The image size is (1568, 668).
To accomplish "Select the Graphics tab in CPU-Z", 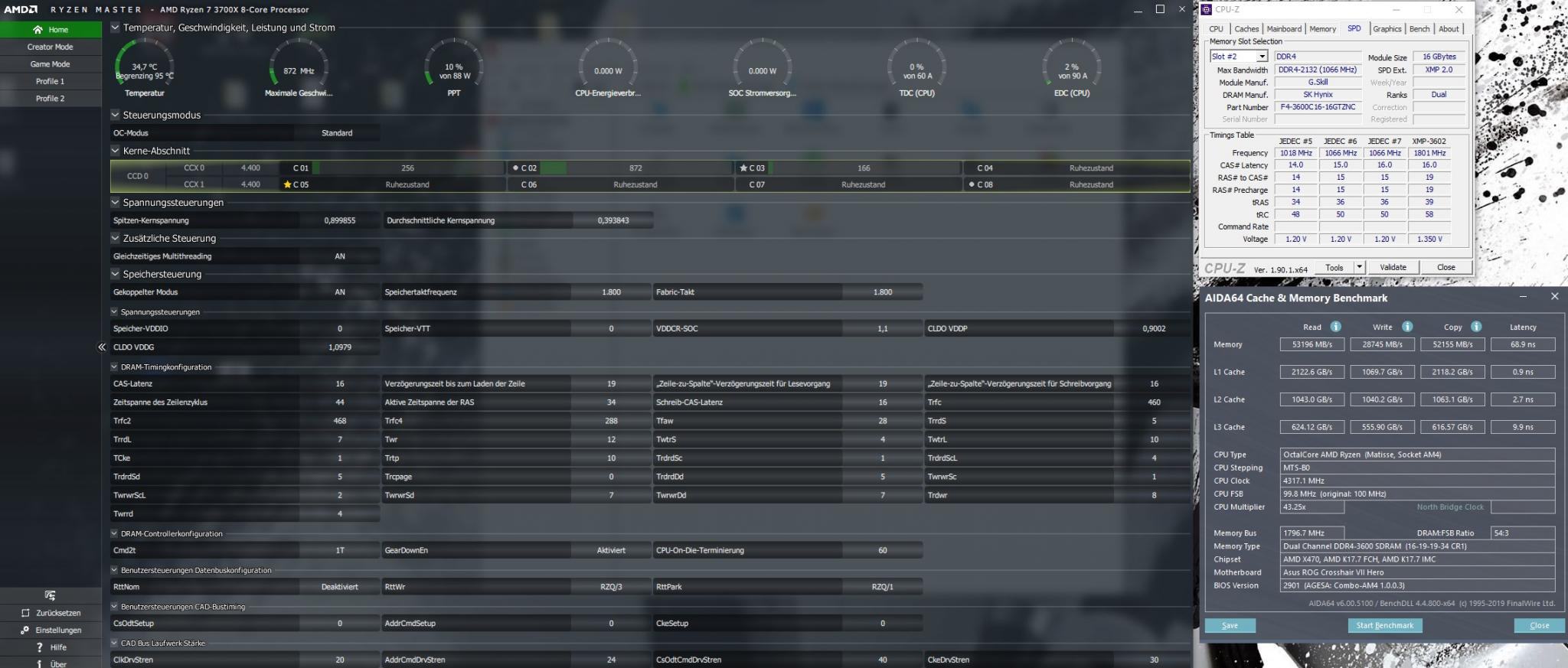I will click(1387, 29).
